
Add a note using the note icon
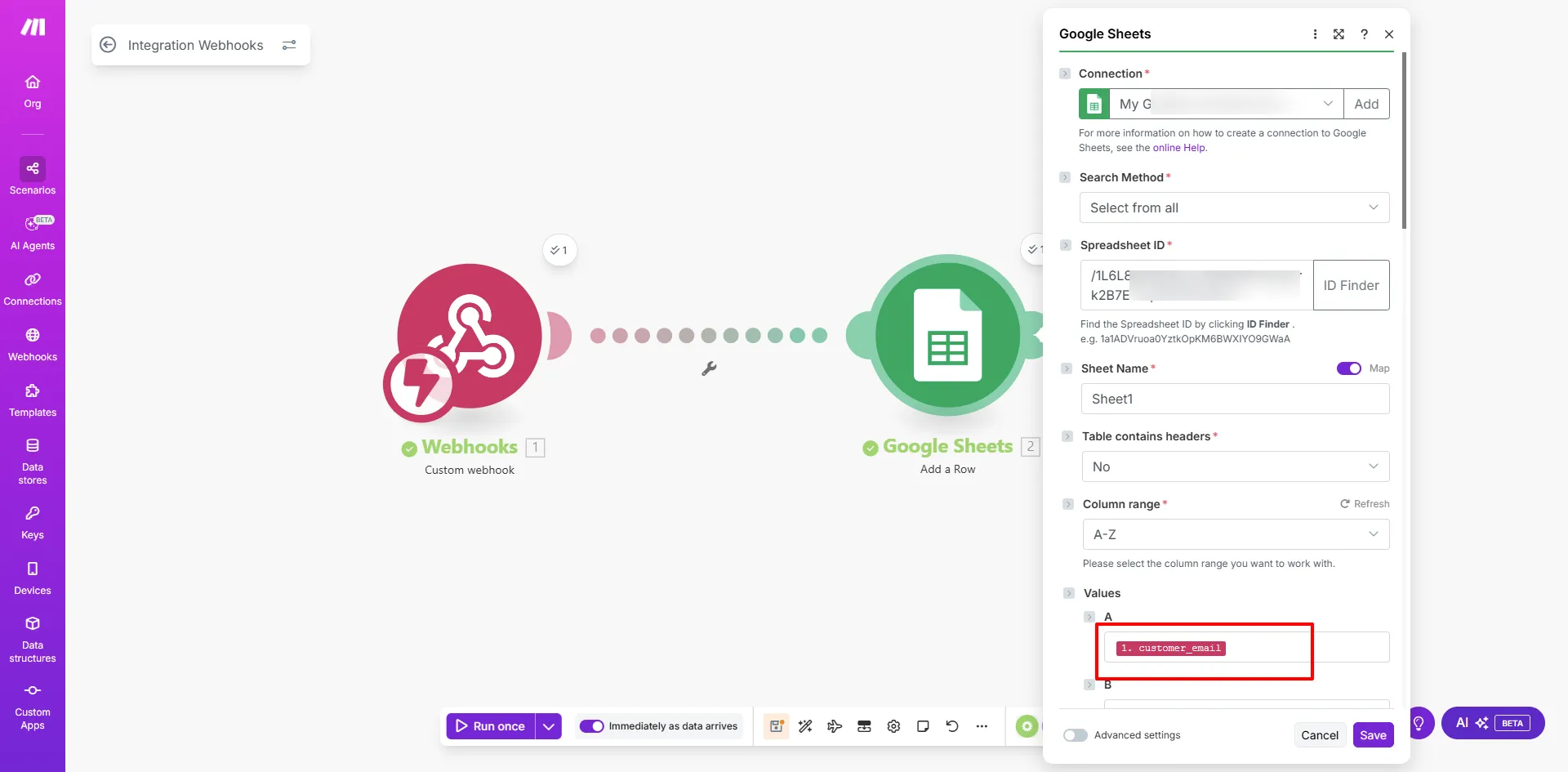923,725
